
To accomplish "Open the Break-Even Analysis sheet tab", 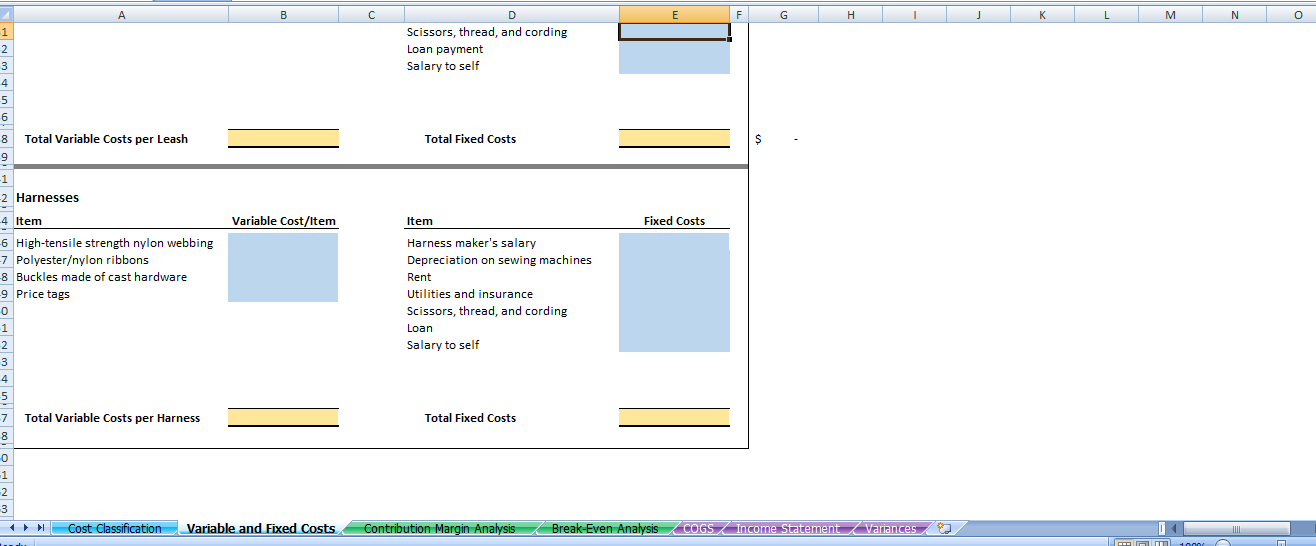I will tap(605, 528).
